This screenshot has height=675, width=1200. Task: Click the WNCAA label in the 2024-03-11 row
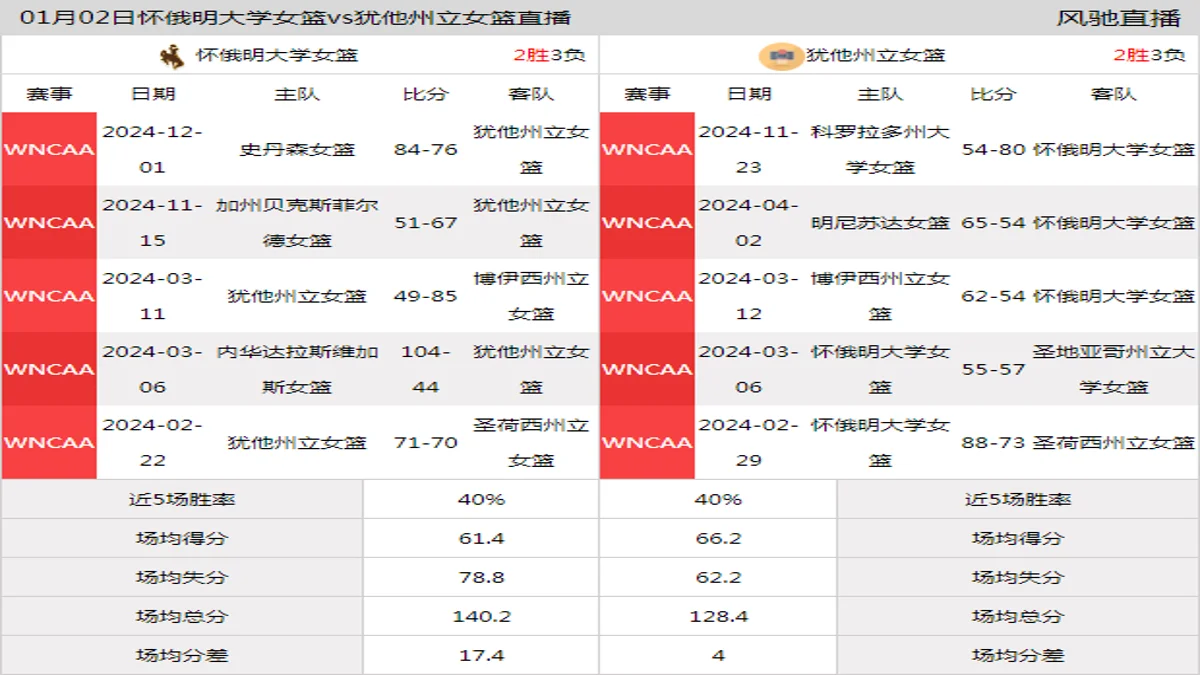pos(49,295)
